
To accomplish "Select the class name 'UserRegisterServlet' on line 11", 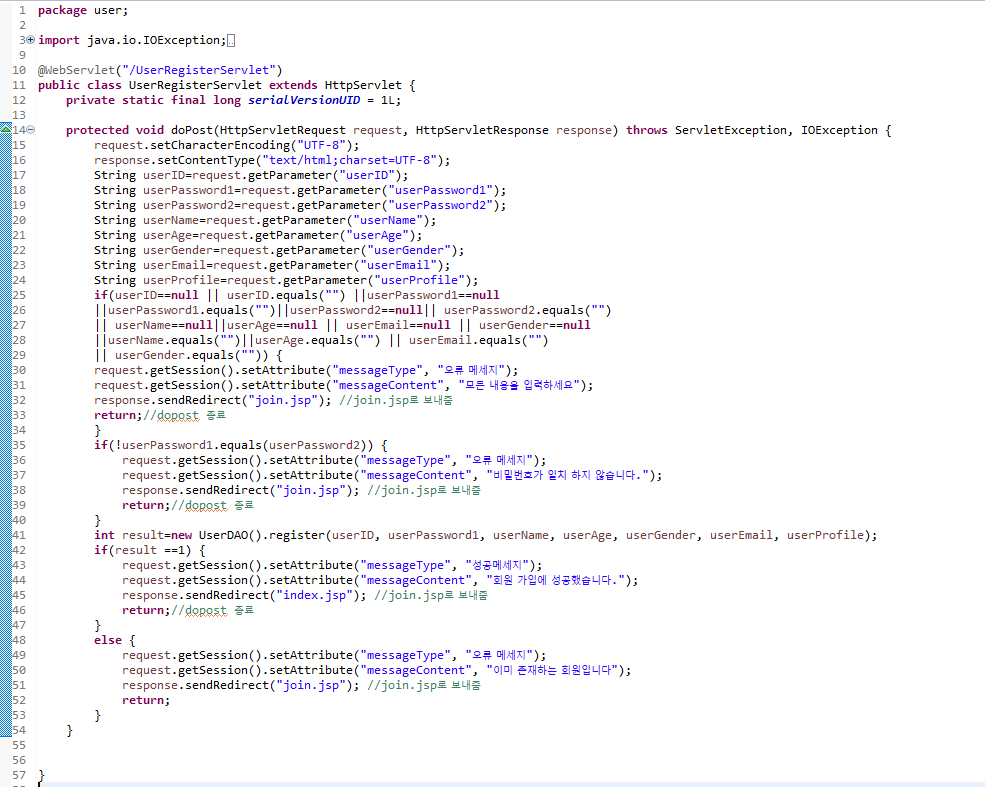I will tap(195, 85).
